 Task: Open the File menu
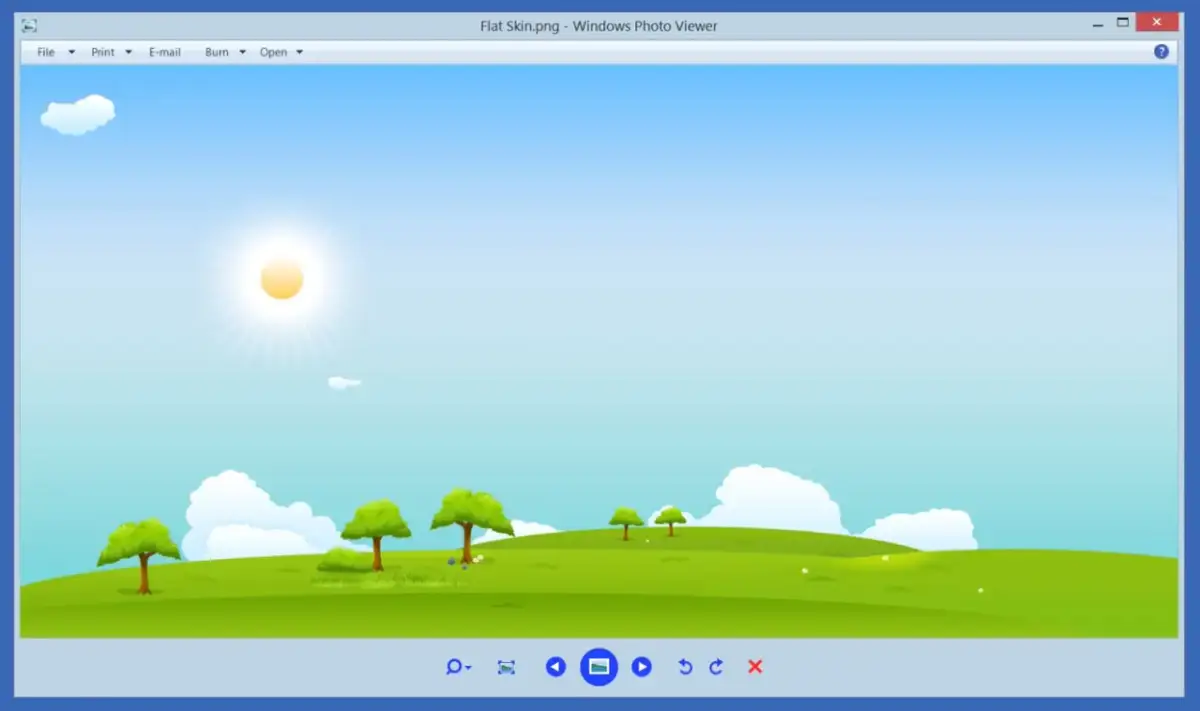[x=46, y=52]
